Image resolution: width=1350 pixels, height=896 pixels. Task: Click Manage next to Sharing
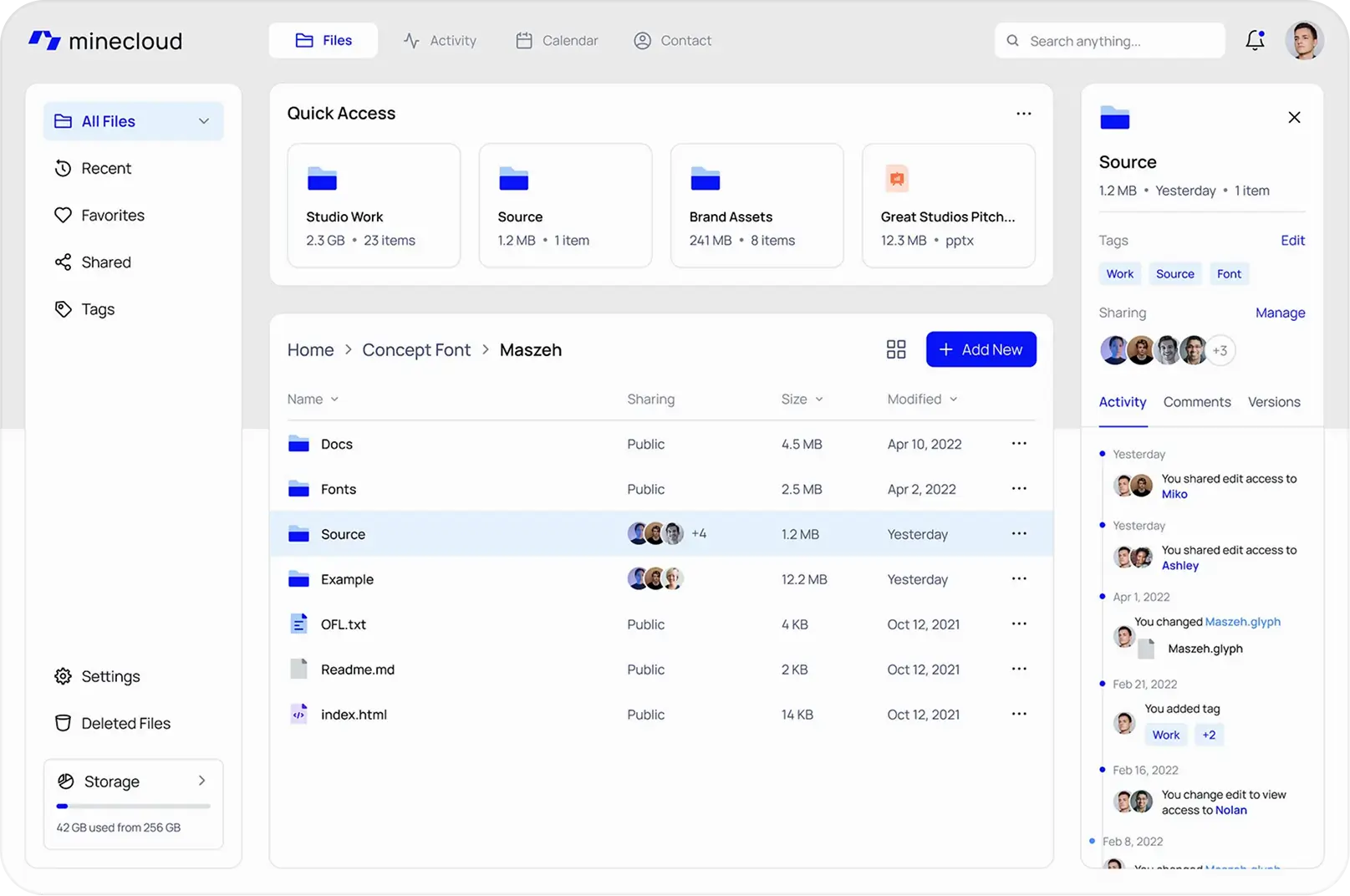[1280, 313]
